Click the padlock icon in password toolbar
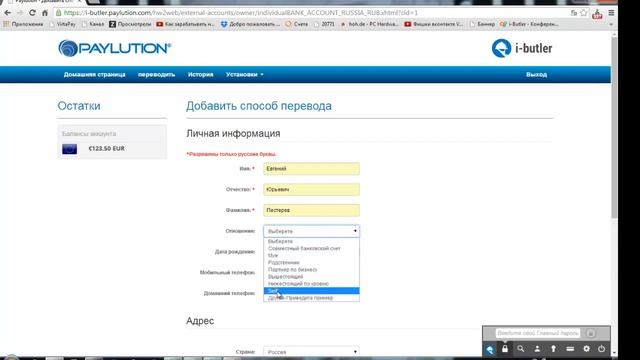This screenshot has width=640, height=360. pos(505,349)
